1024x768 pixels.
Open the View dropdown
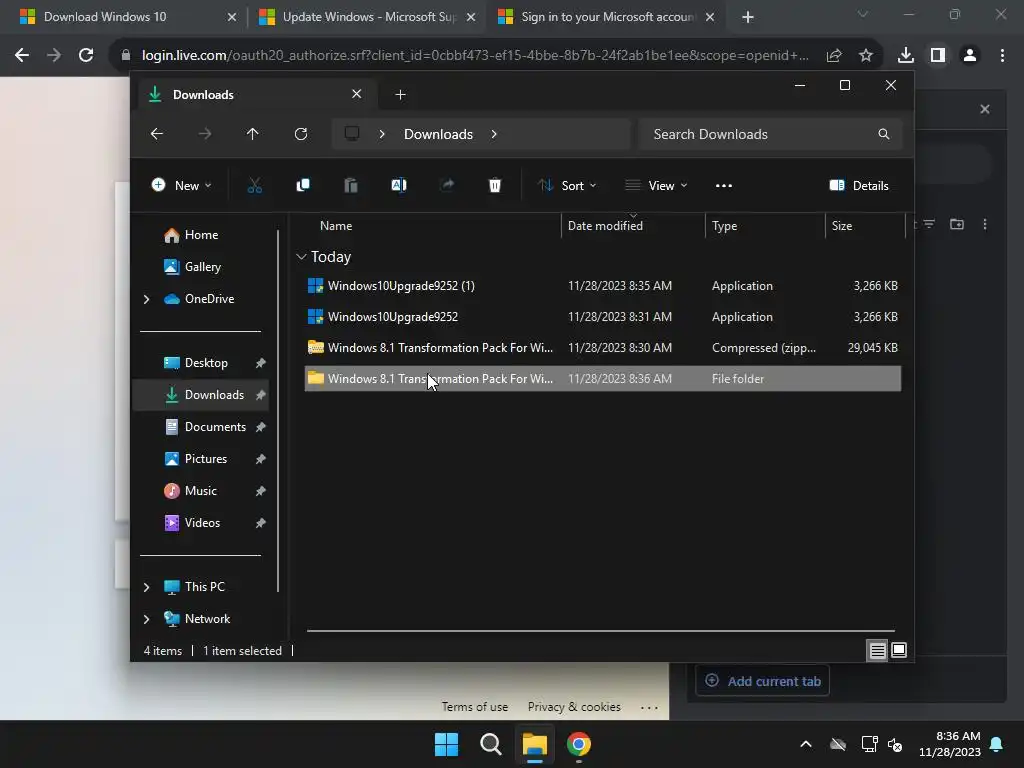(656, 186)
